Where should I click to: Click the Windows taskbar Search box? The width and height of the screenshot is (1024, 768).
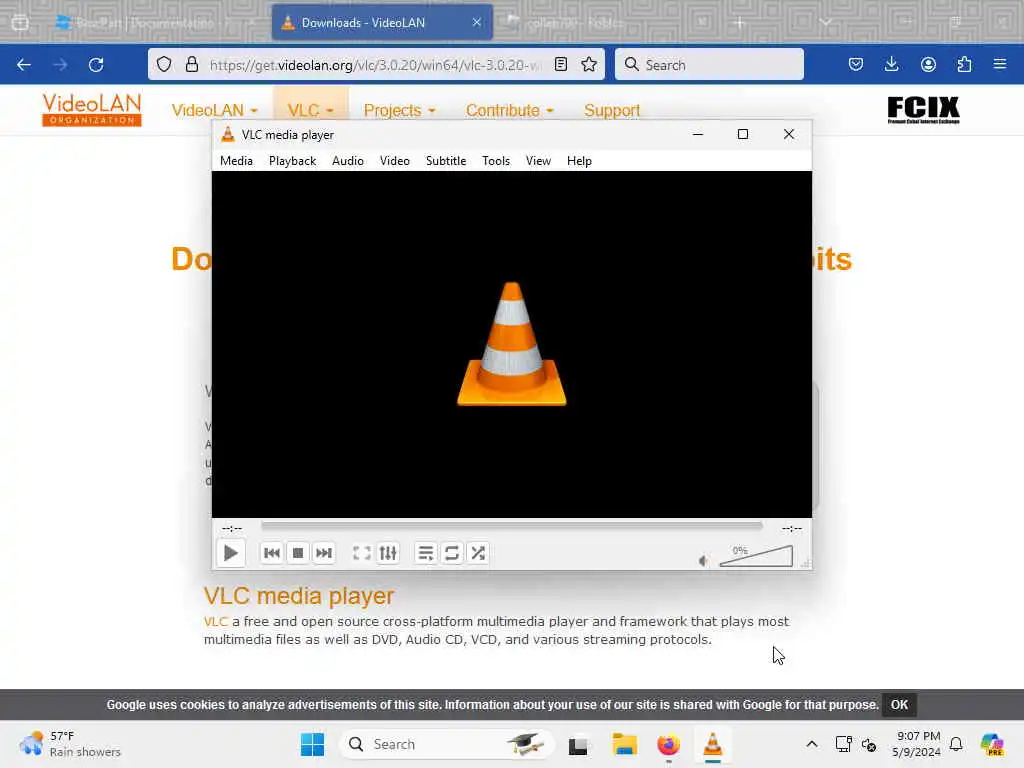point(446,744)
